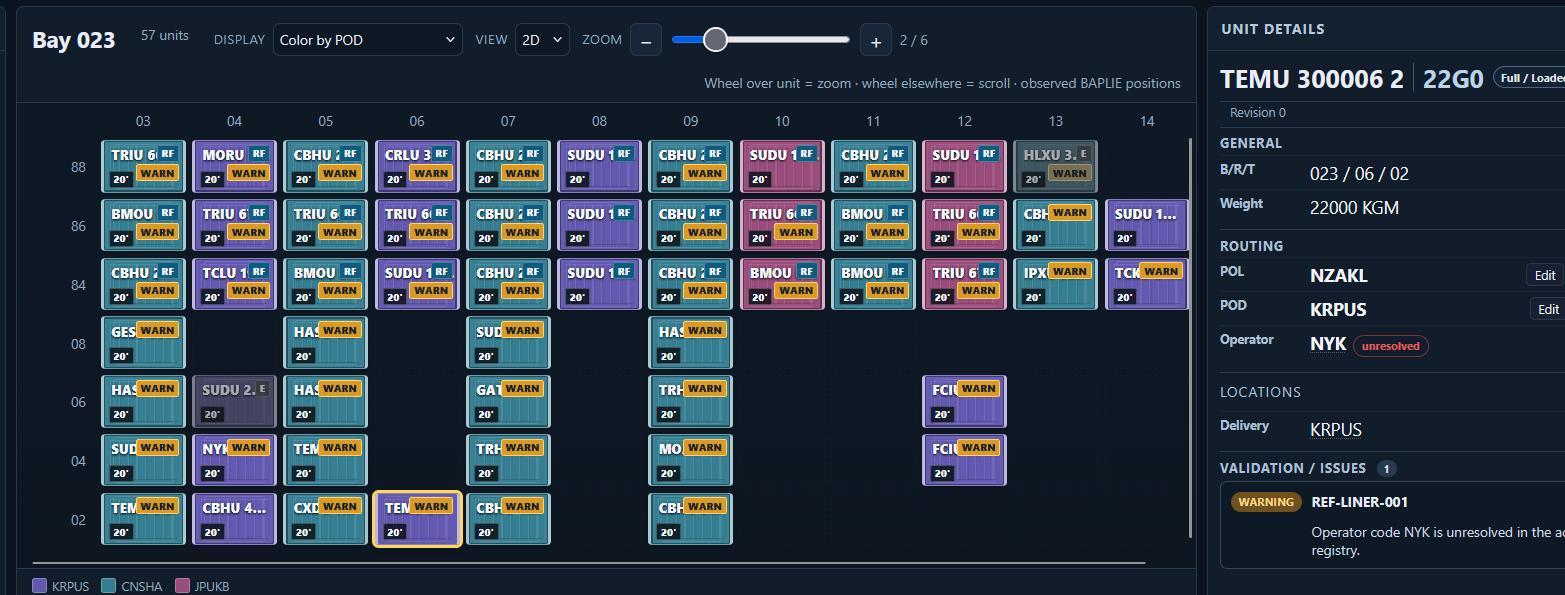Click the 22G0 container type code
This screenshot has width=1565, height=595.
pos(1453,79)
